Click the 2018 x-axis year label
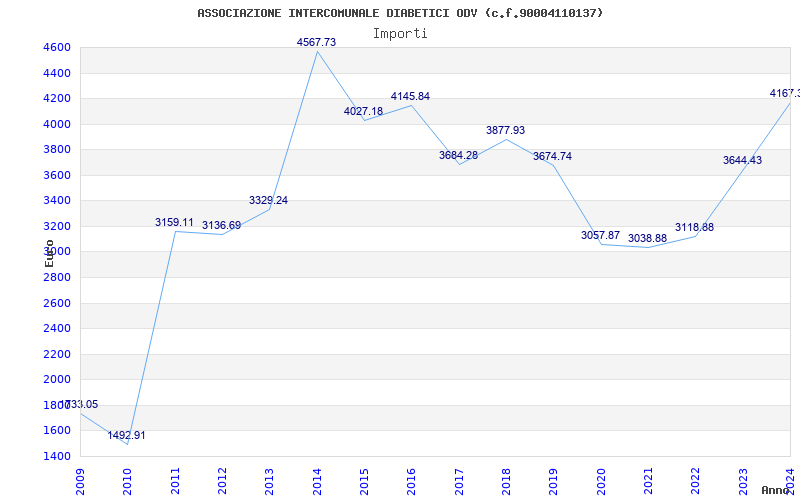The image size is (800, 500). pos(506,482)
